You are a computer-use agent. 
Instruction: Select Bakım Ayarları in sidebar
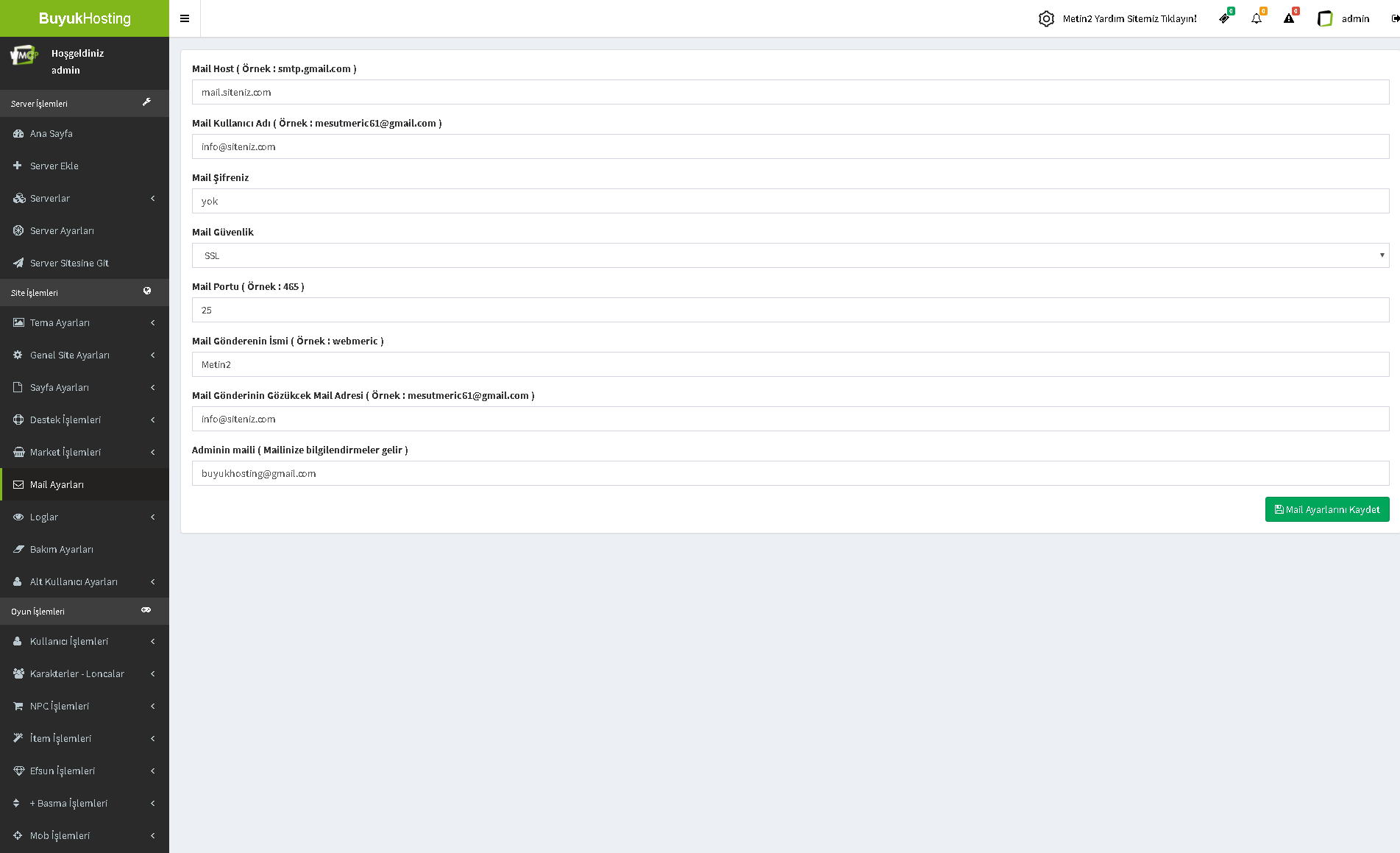pos(62,549)
